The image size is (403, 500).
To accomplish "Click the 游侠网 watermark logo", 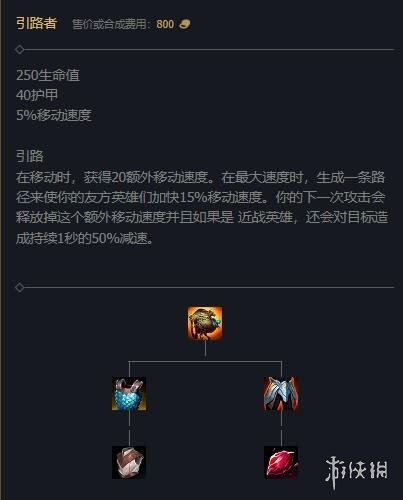I will tap(357, 472).
